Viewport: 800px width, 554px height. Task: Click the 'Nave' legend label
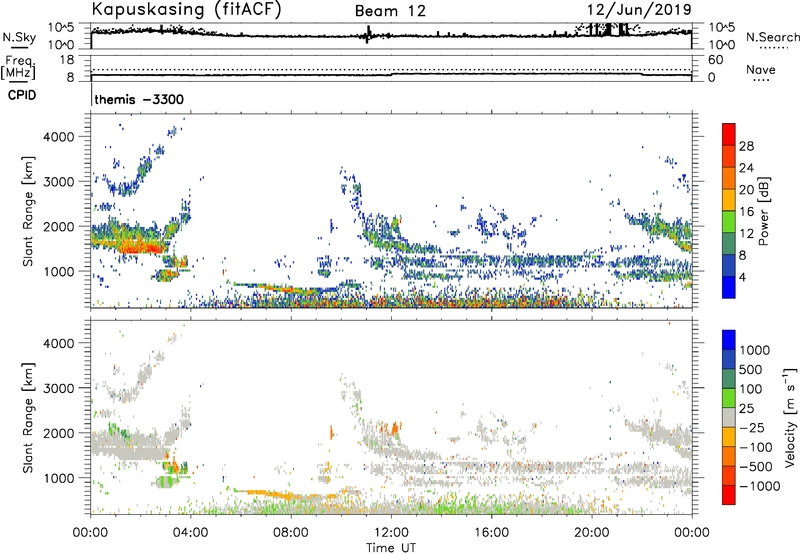[761, 70]
